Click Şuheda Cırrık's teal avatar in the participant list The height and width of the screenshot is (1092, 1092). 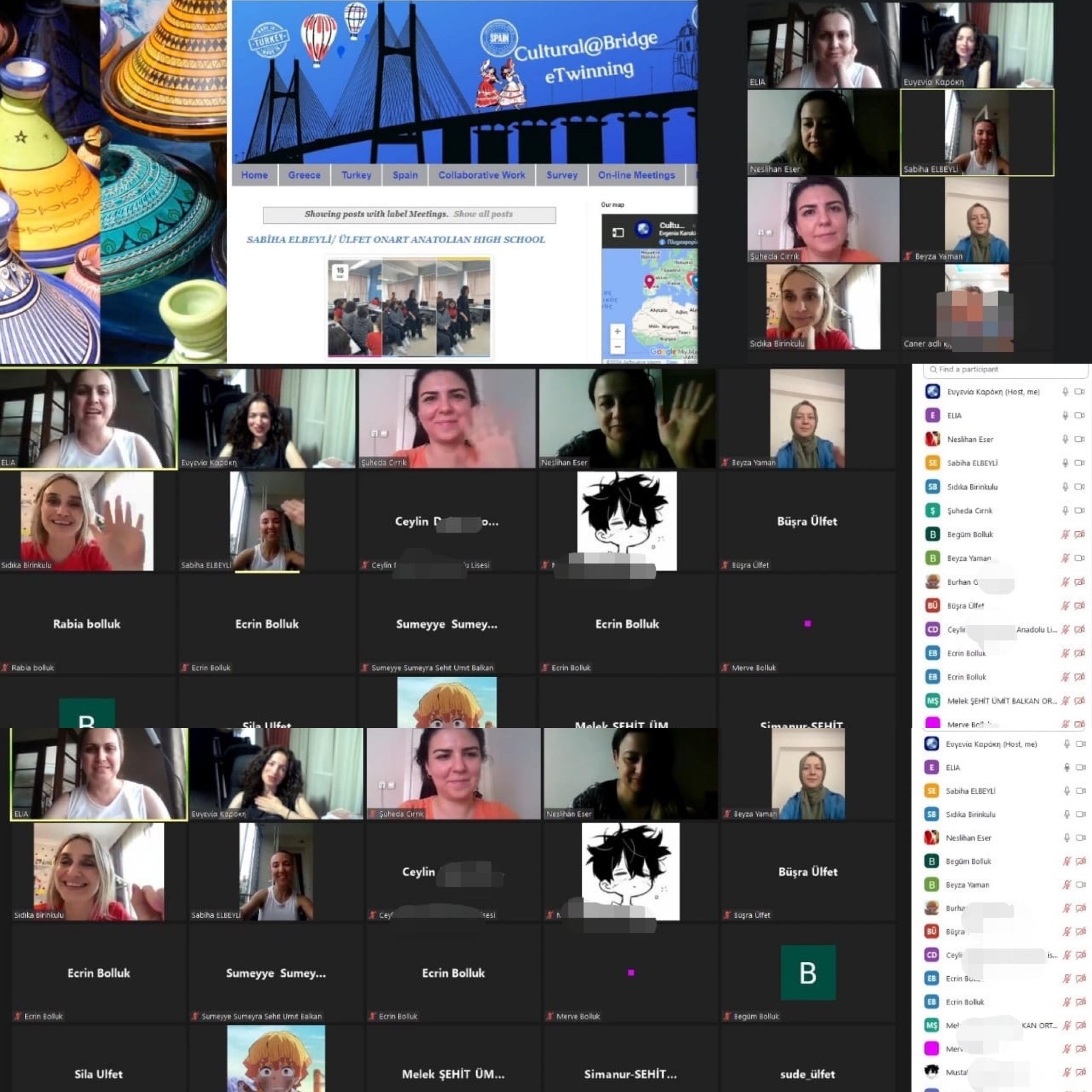[932, 510]
